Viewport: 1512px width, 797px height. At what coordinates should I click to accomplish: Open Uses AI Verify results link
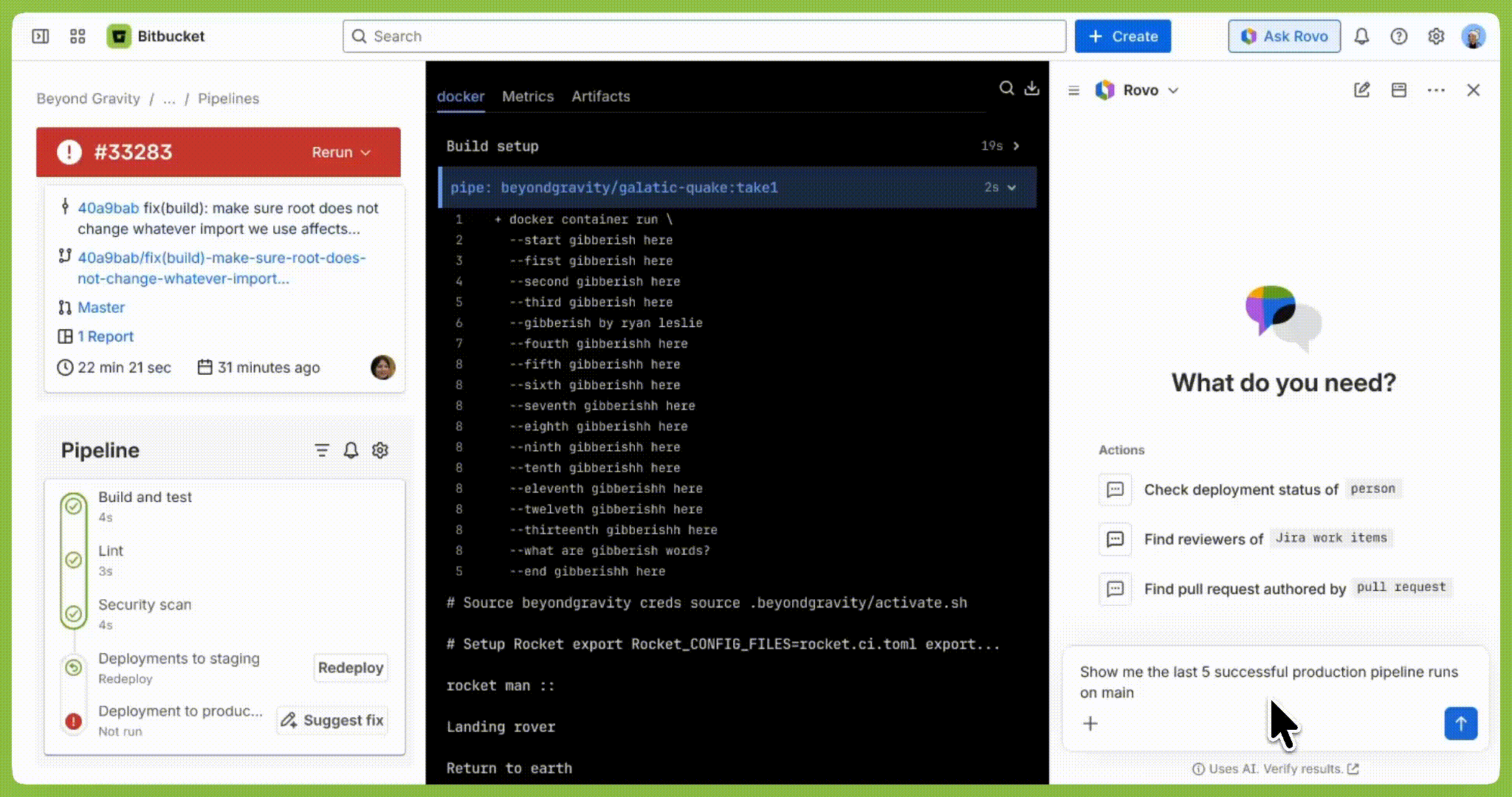1276,769
